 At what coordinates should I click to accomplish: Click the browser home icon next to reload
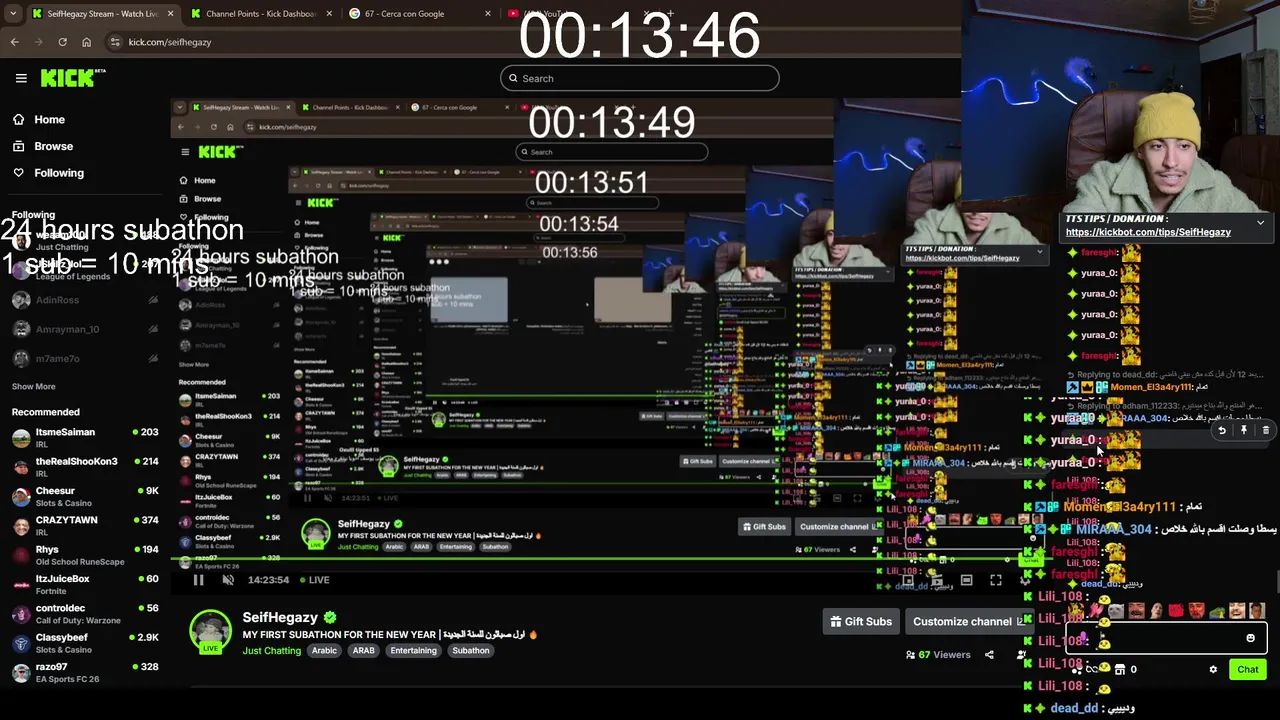coord(86,42)
